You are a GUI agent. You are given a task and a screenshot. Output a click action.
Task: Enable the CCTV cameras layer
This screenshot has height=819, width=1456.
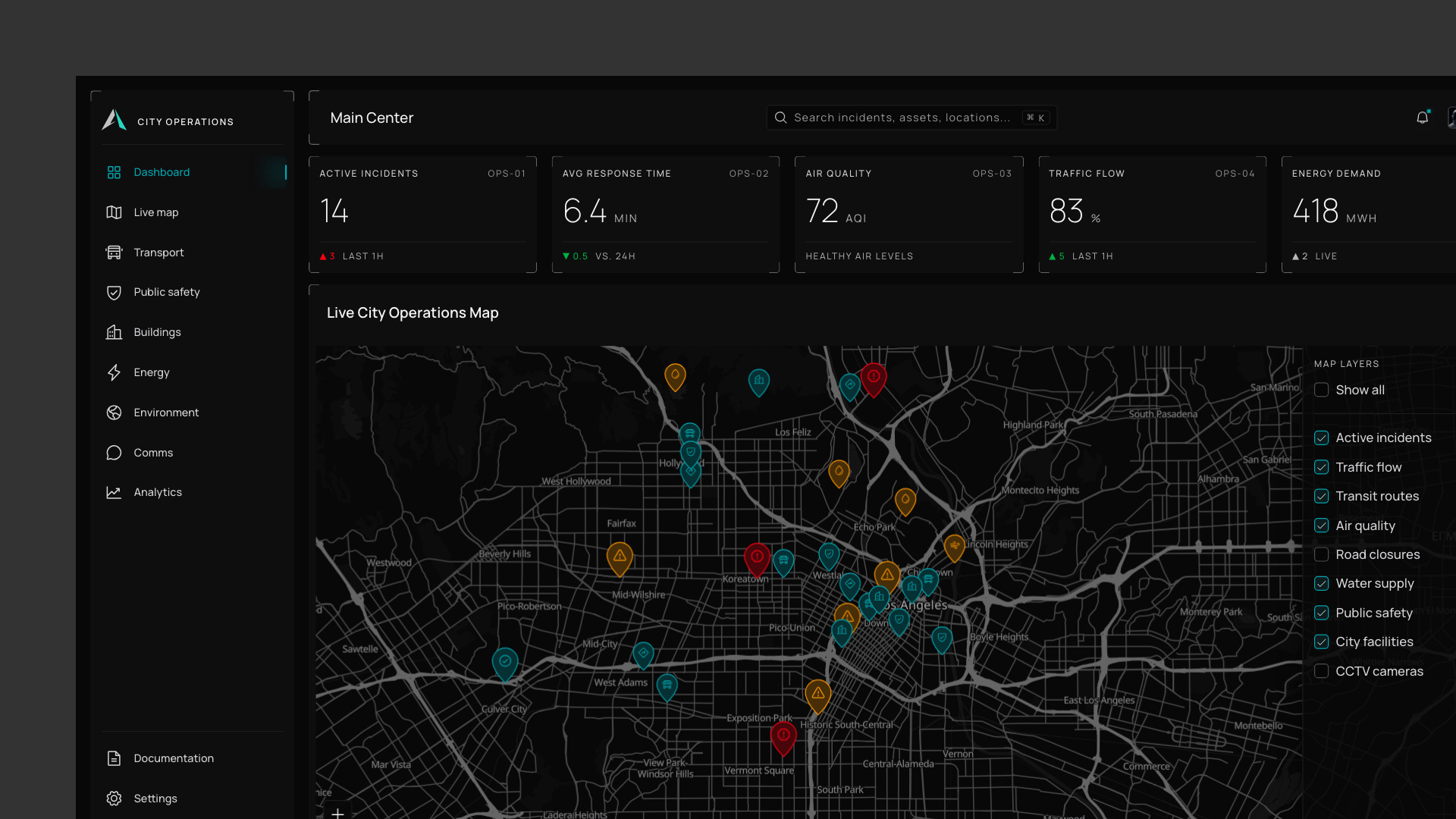point(1321,671)
